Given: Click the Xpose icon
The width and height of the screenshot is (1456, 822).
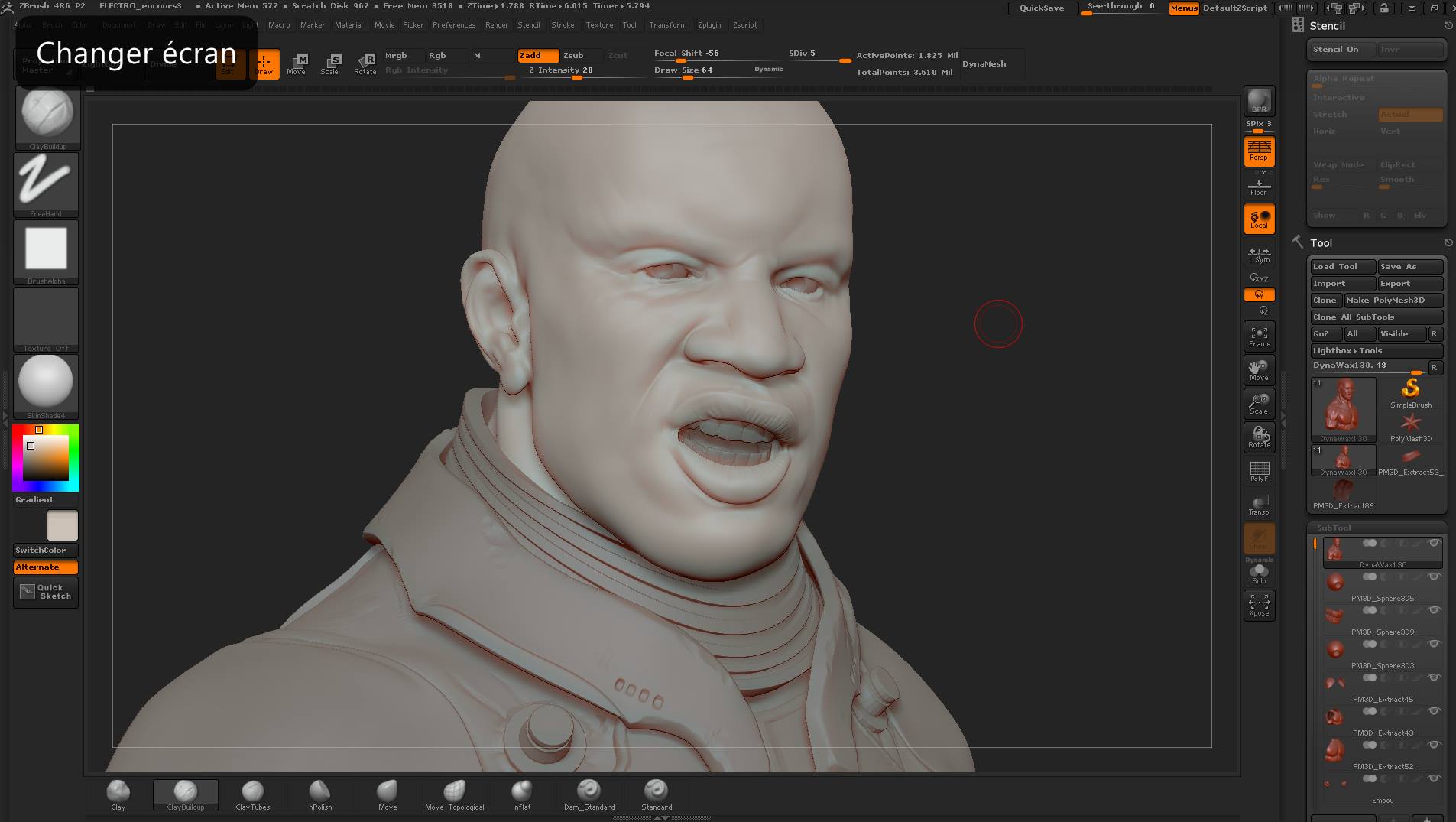Looking at the screenshot, I should (1259, 606).
